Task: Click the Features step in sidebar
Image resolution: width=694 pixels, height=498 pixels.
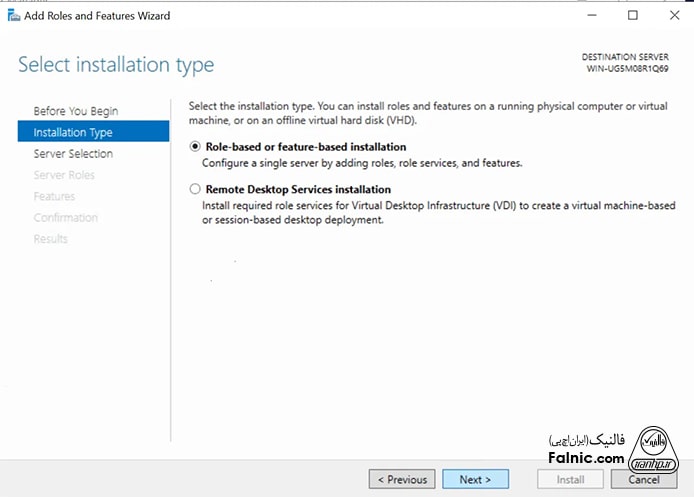Action: [x=54, y=196]
